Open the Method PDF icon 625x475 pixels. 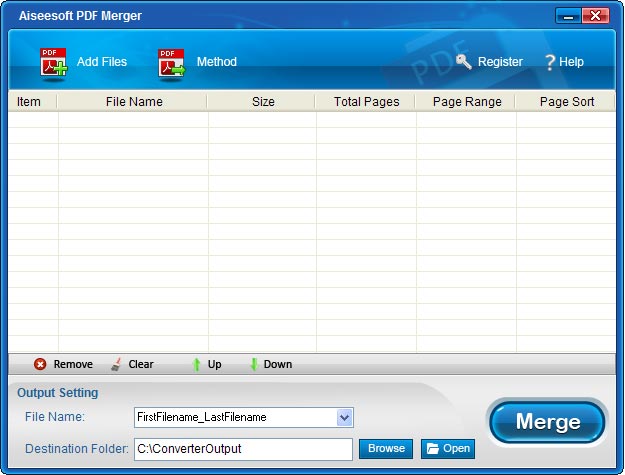pos(171,62)
